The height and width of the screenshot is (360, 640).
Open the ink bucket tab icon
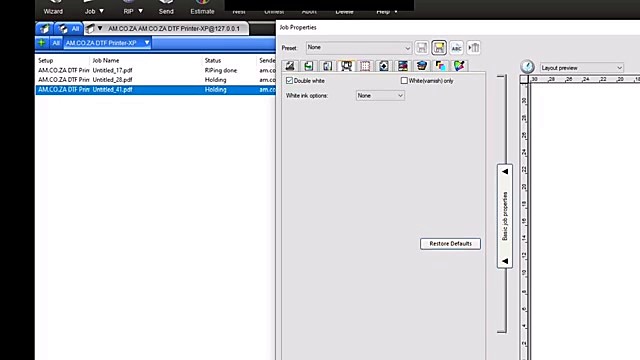[x=422, y=66]
